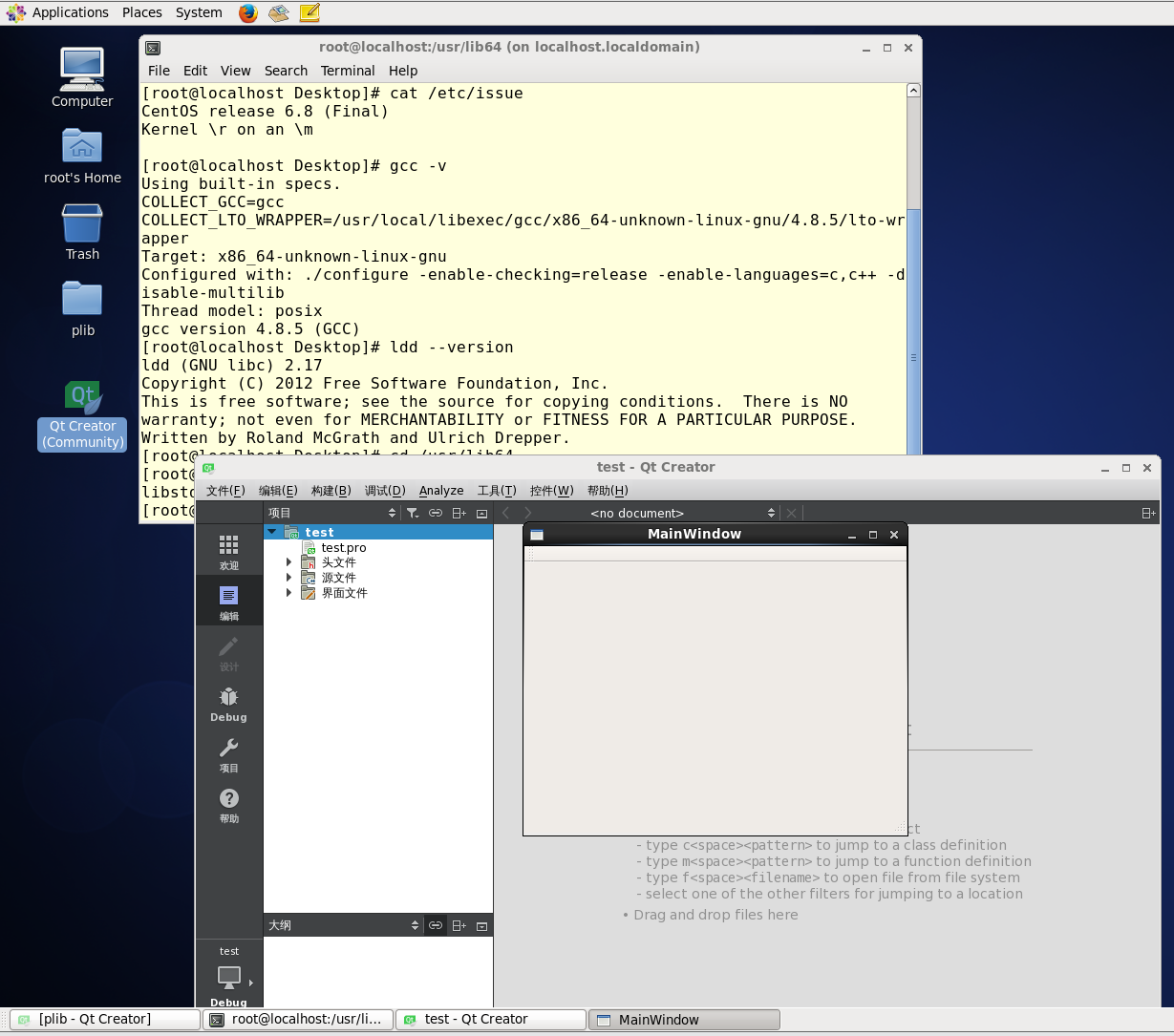Select Qt Creator (Community) desktop launcher
This screenshot has width=1174, height=1036.
pyautogui.click(x=82, y=415)
